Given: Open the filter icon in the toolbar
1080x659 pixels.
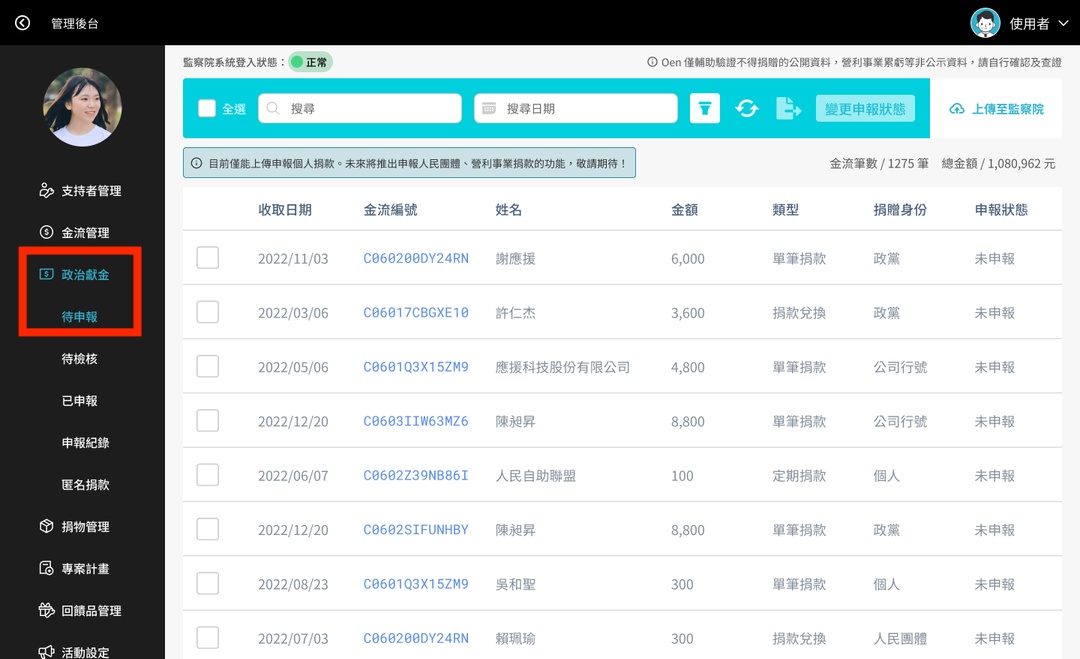Looking at the screenshot, I should (705, 108).
